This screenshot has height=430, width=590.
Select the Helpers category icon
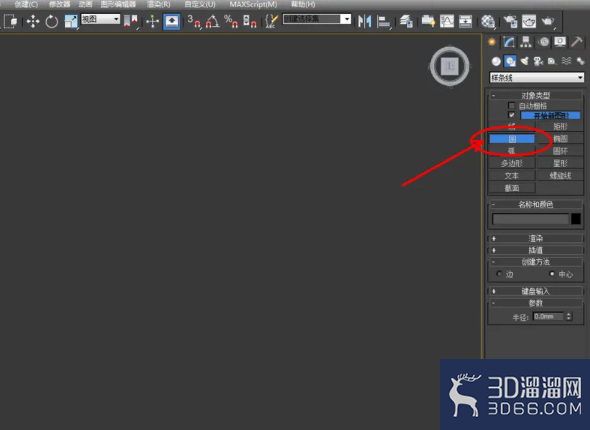click(x=552, y=61)
